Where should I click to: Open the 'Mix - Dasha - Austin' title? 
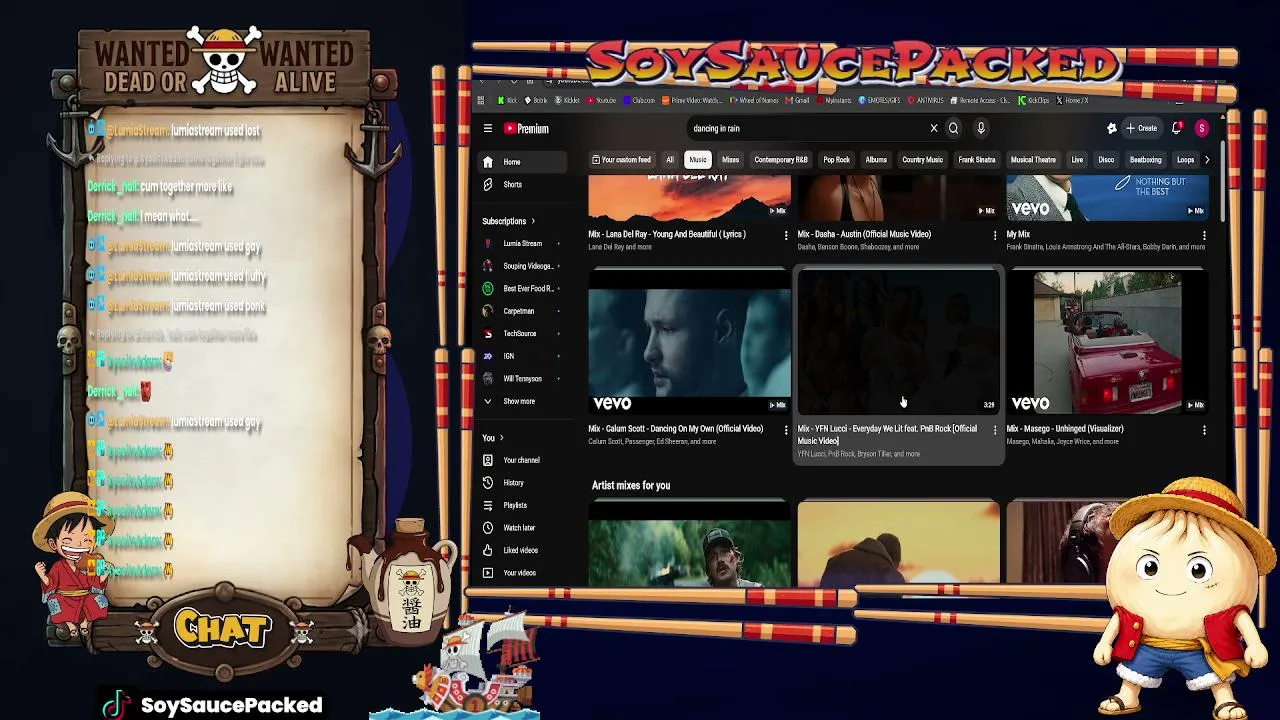[864, 234]
